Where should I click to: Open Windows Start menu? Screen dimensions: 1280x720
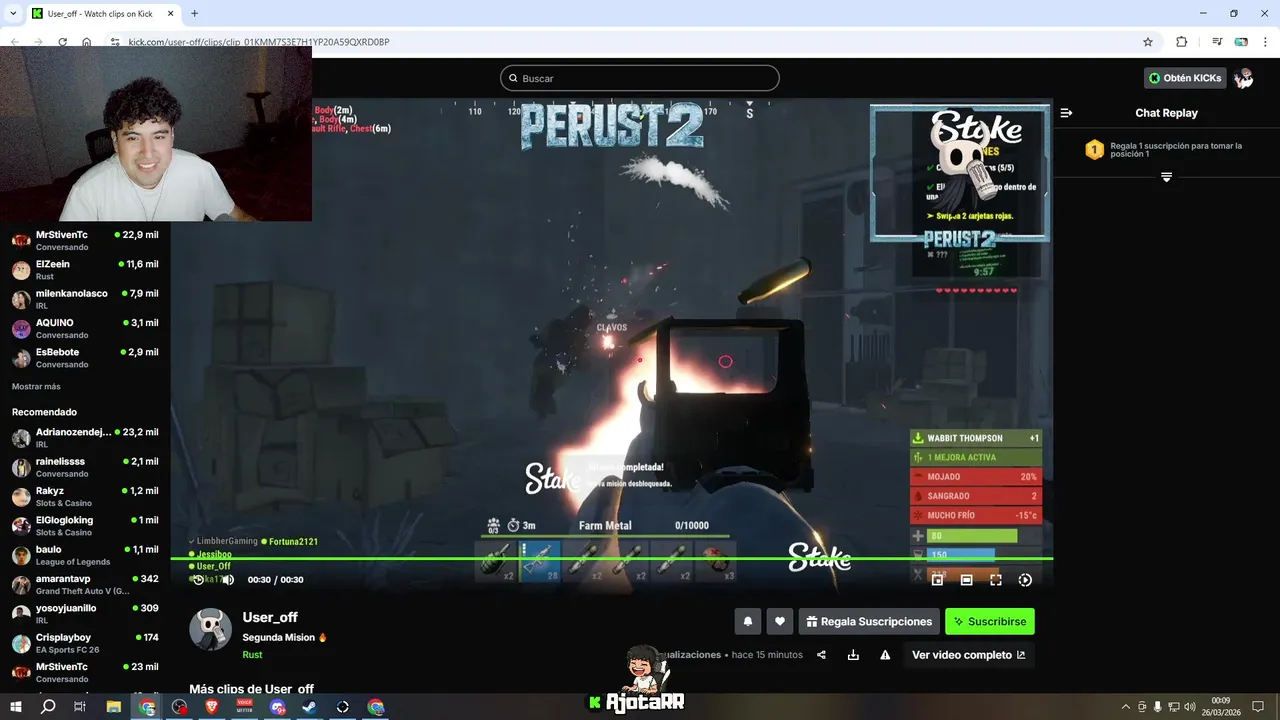(x=16, y=707)
